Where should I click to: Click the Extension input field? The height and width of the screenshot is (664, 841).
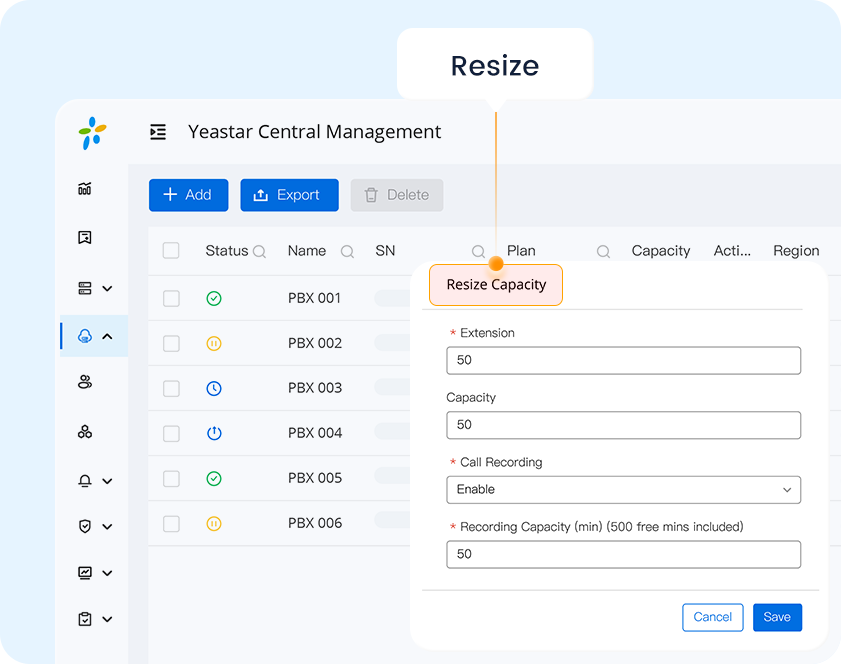[x=623, y=360]
